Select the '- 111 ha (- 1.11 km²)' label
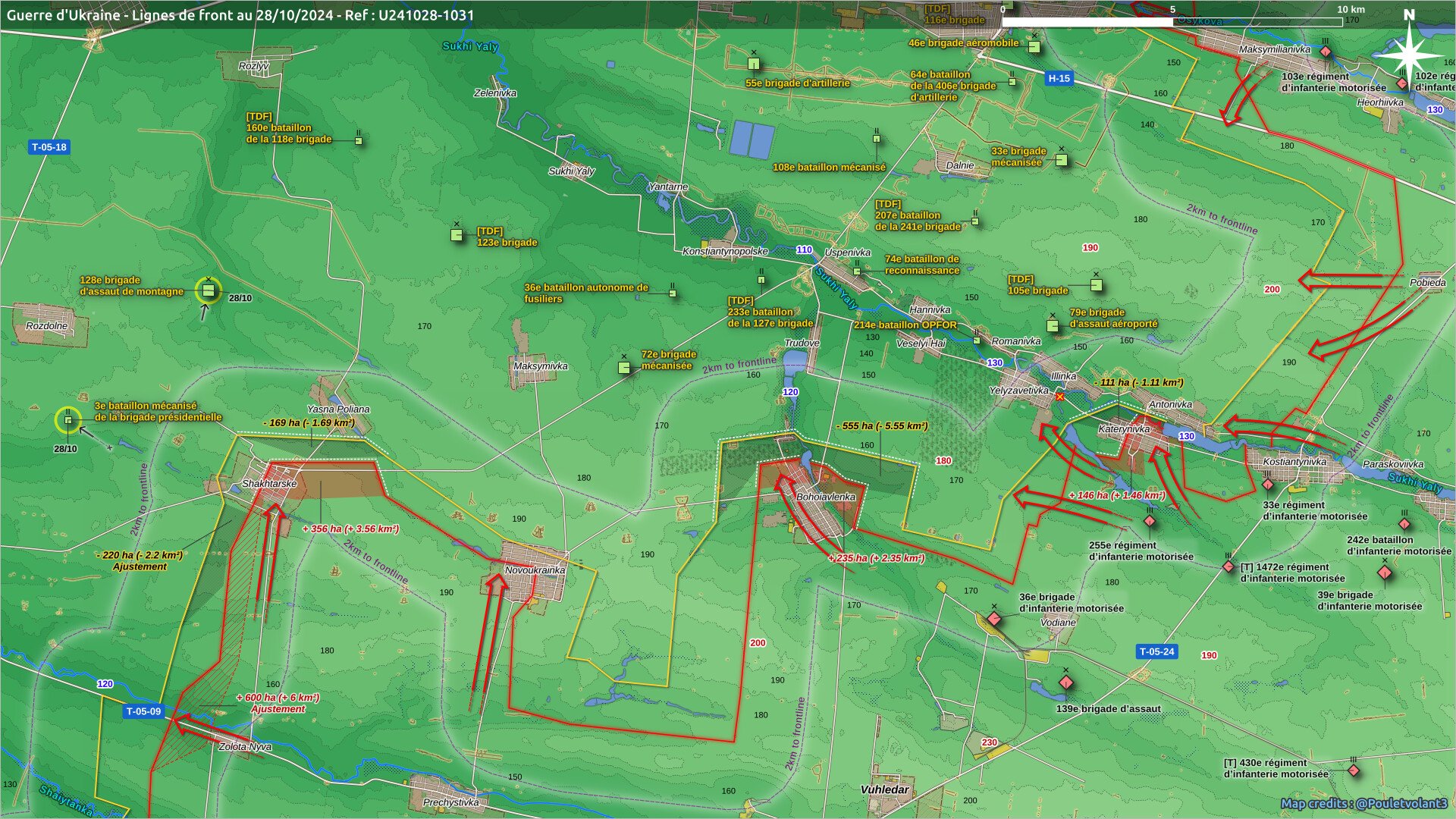The height and width of the screenshot is (819, 1456). click(1138, 383)
